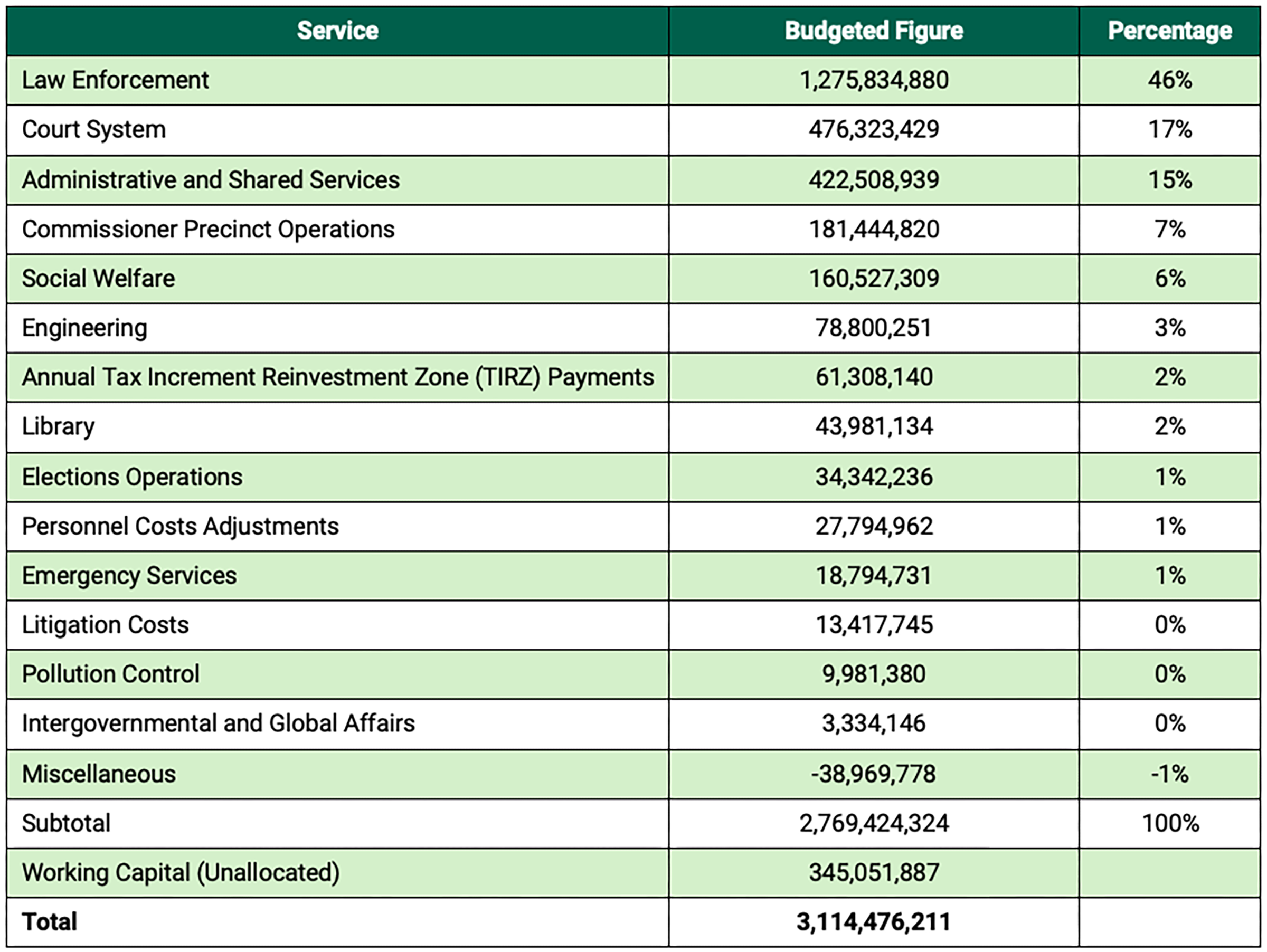Screen dimensions: 1267x952
Task: Click the Annual TIRZ Payments row label
Action: (x=337, y=377)
